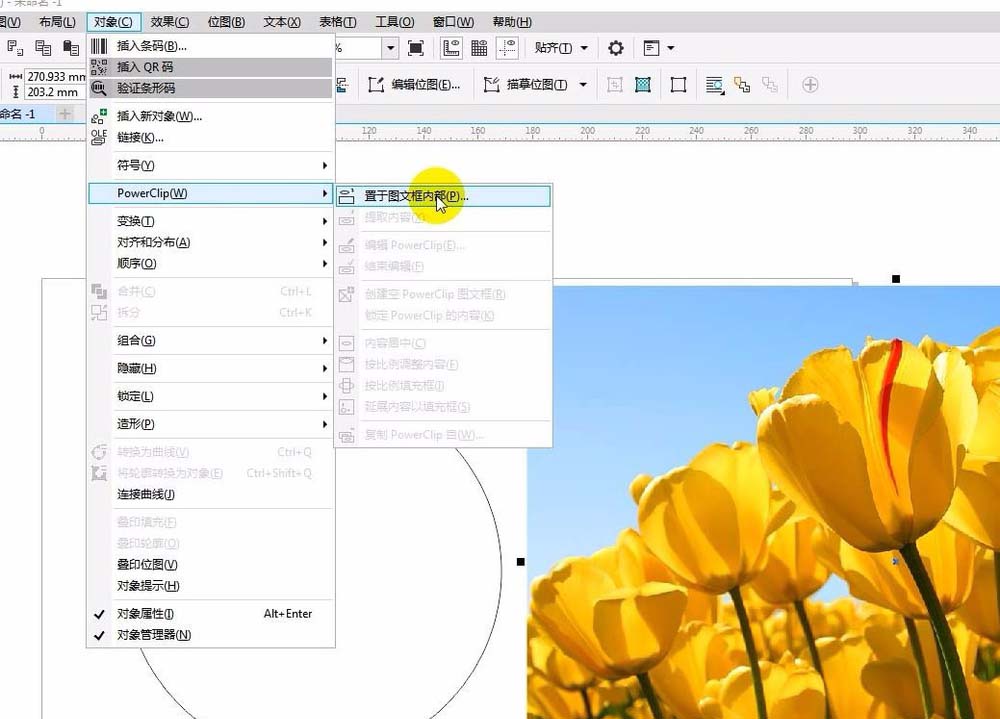The width and height of the screenshot is (1000, 719).
Task: Click the yellow object order icon
Action: 742,85
